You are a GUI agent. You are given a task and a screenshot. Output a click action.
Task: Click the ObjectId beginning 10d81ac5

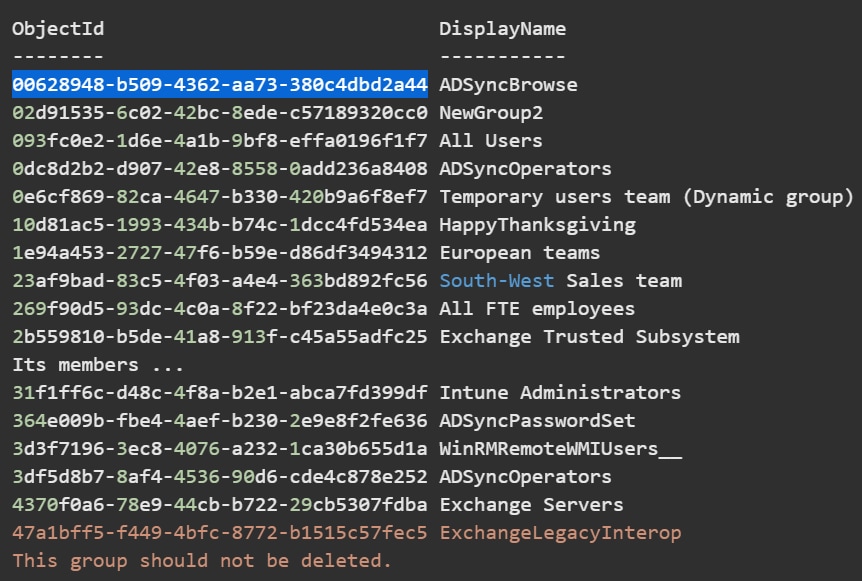coord(220,225)
